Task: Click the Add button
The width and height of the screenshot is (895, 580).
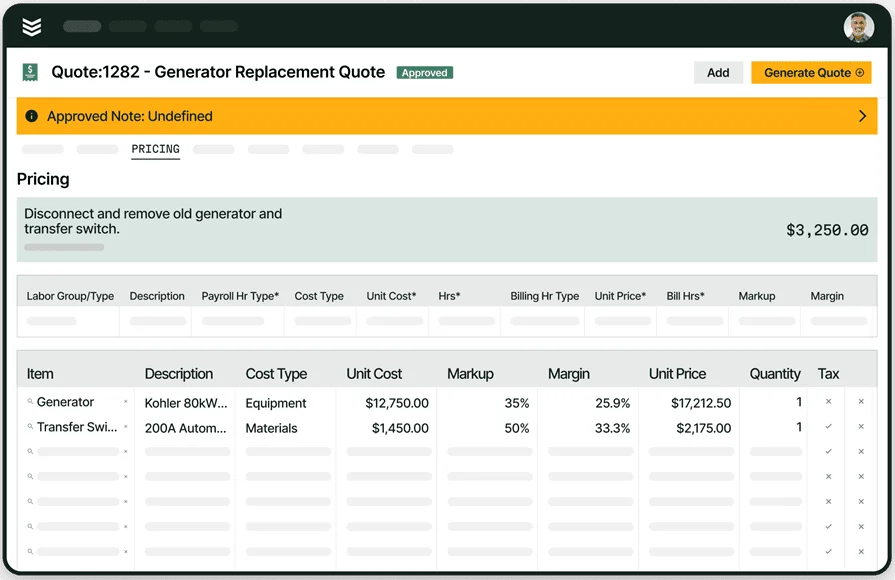Action: click(x=718, y=72)
